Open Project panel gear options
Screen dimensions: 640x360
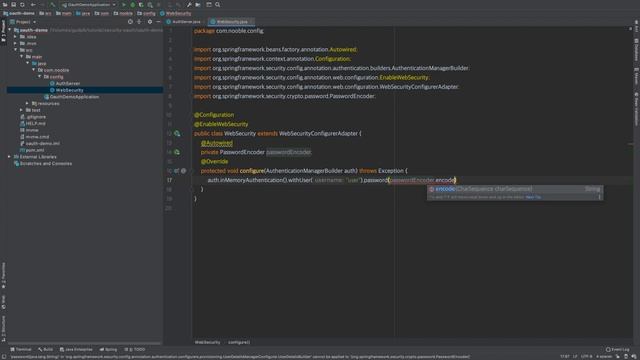(x=150, y=22)
